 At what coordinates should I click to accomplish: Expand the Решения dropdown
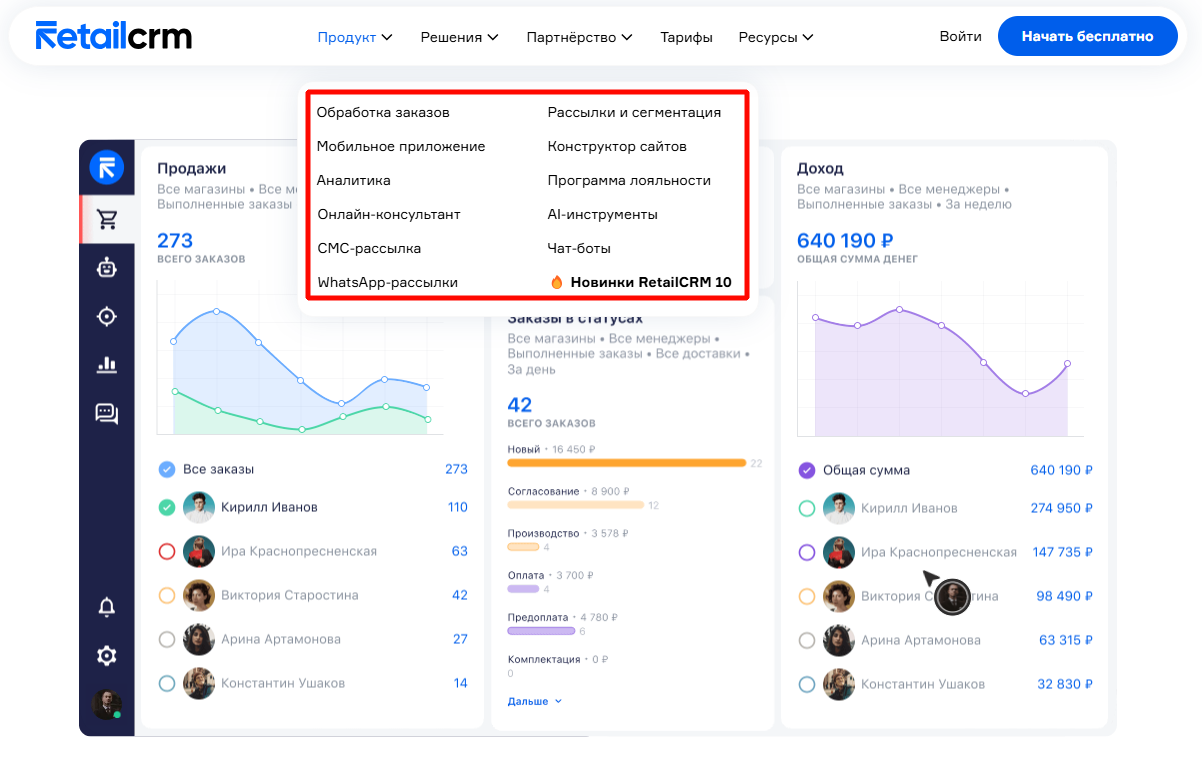(459, 37)
